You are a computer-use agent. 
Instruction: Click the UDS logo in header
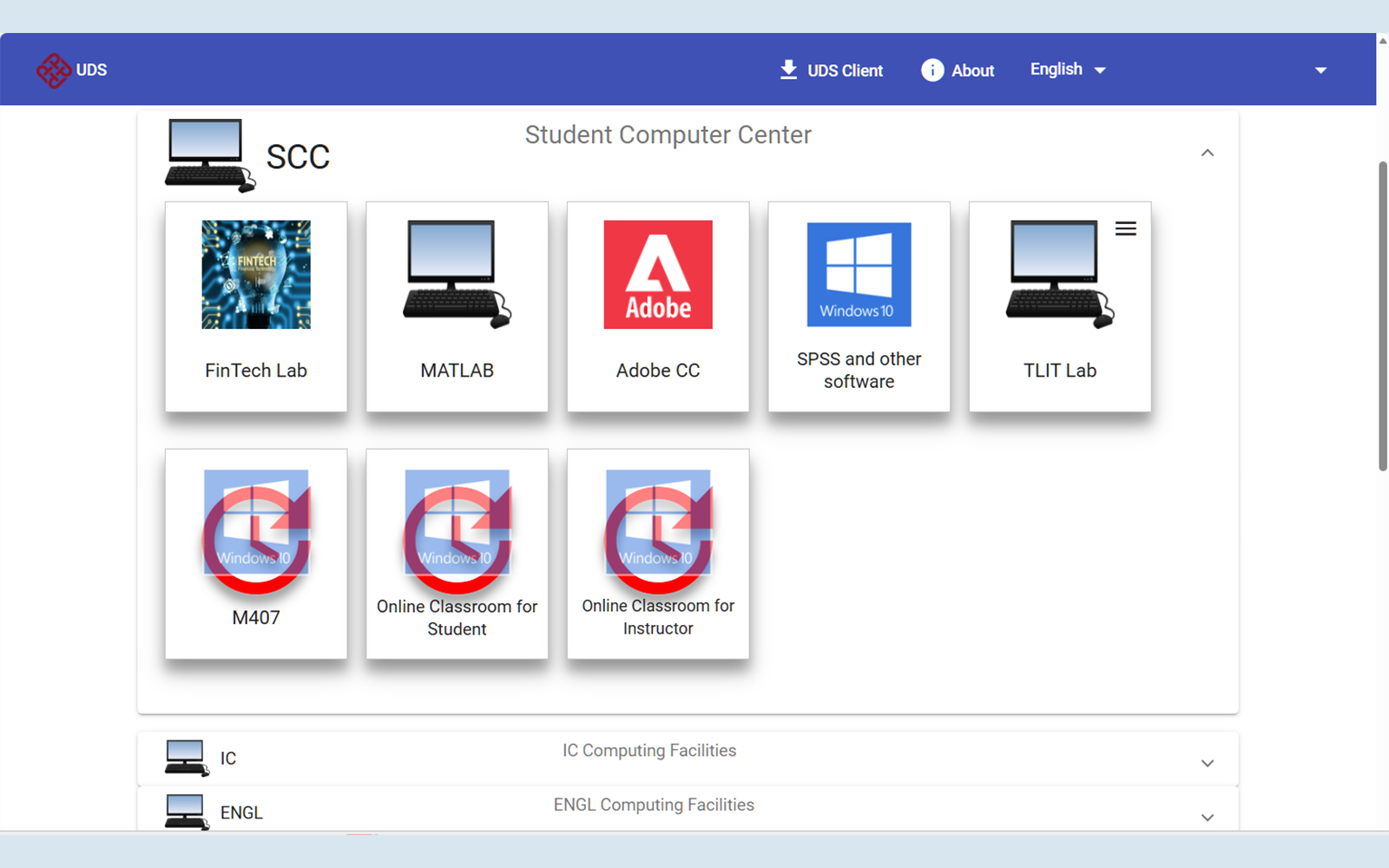(54, 70)
